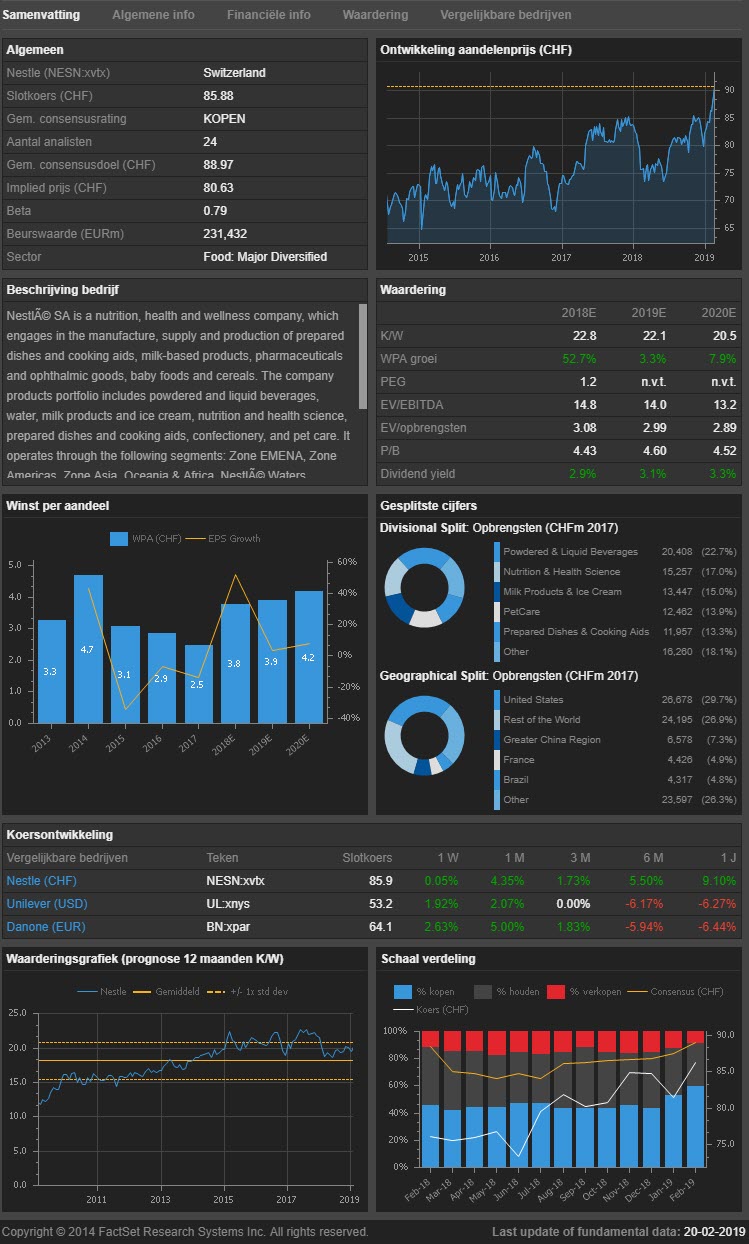Select the 2020E earnings bar labeled 4.2
This screenshot has width=749, height=1244.
pyautogui.click(x=308, y=656)
